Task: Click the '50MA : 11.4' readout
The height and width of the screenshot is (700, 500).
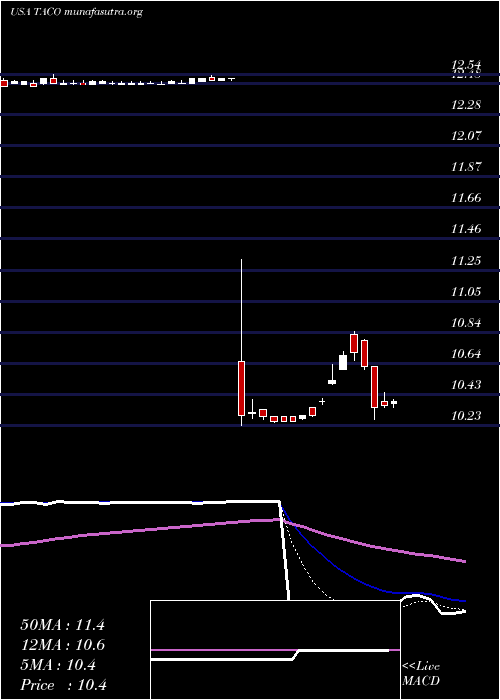Action: (62, 625)
